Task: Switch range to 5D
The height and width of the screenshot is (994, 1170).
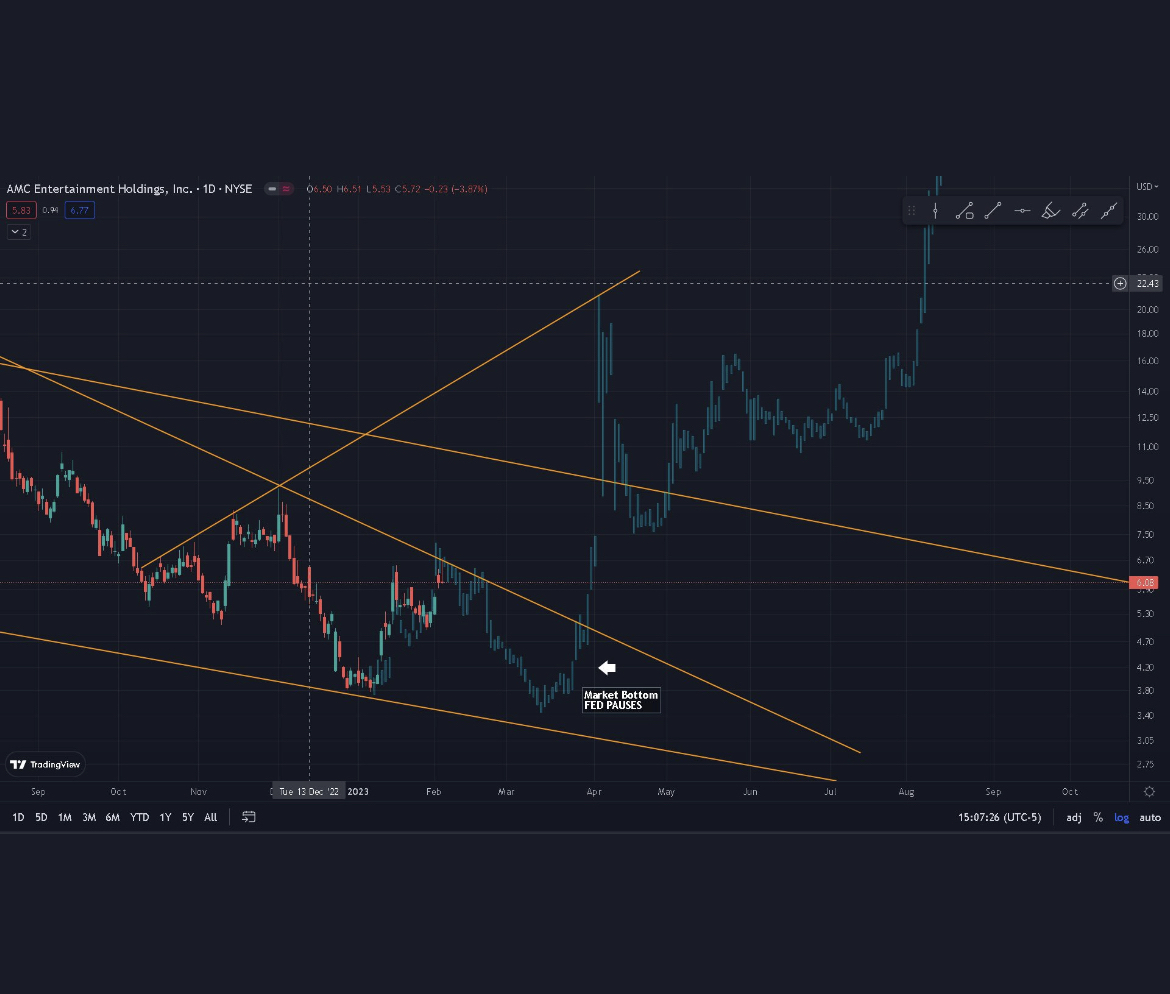Action: (x=42, y=817)
